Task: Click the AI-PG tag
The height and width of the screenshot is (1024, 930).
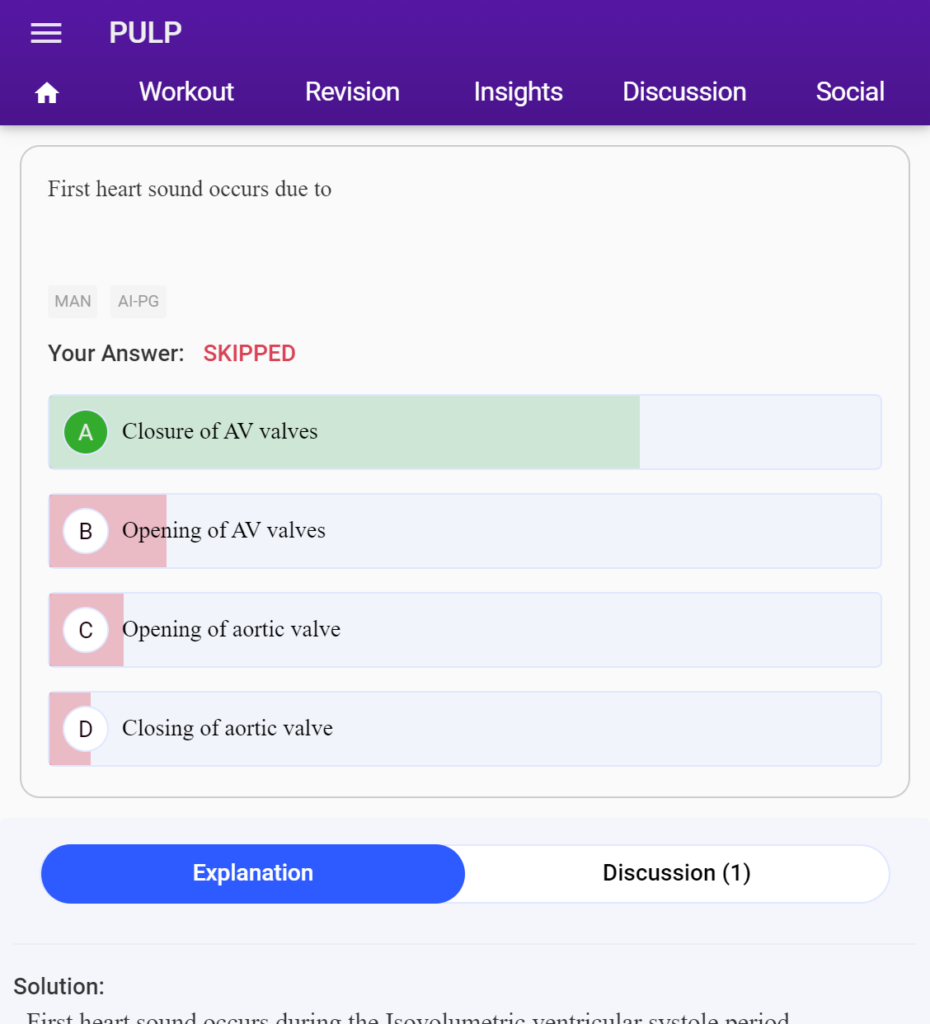Action: [138, 301]
